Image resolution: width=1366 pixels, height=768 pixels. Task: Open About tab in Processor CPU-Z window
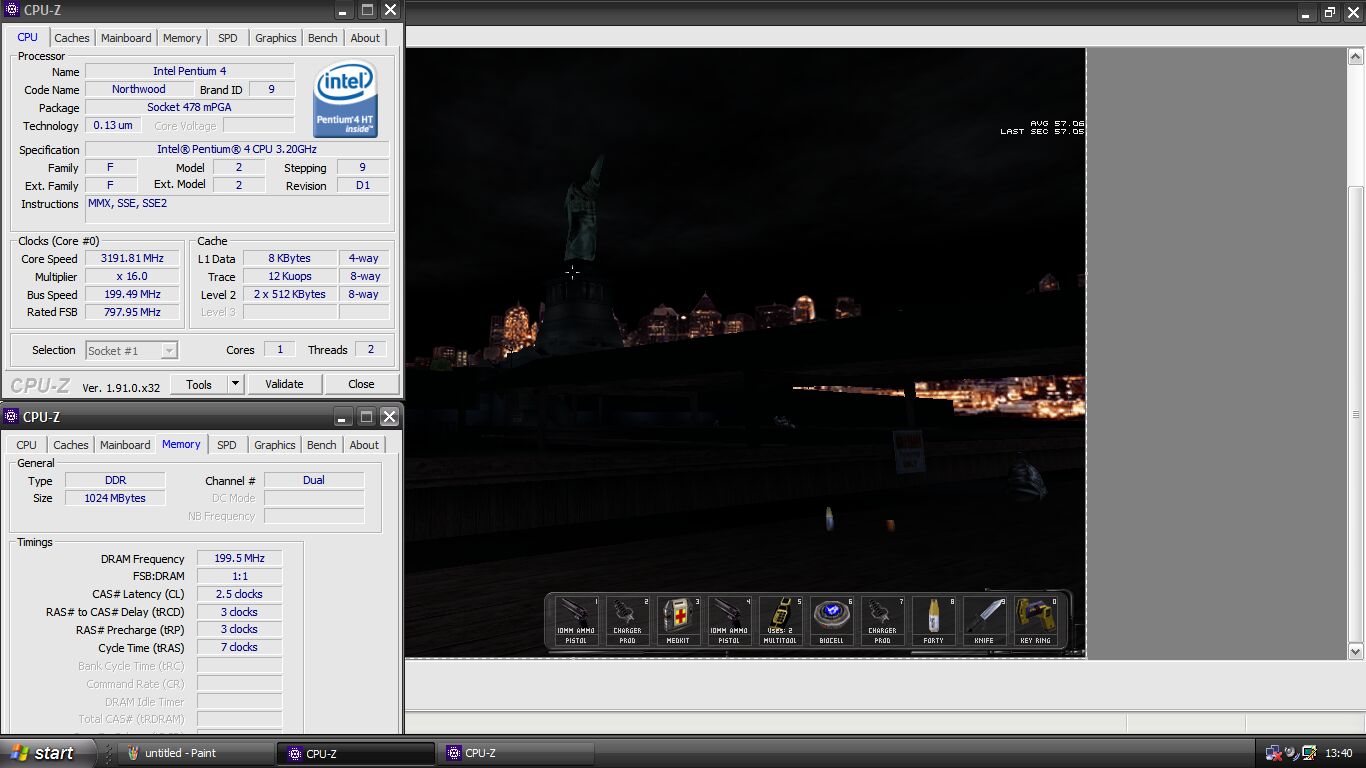pos(365,38)
